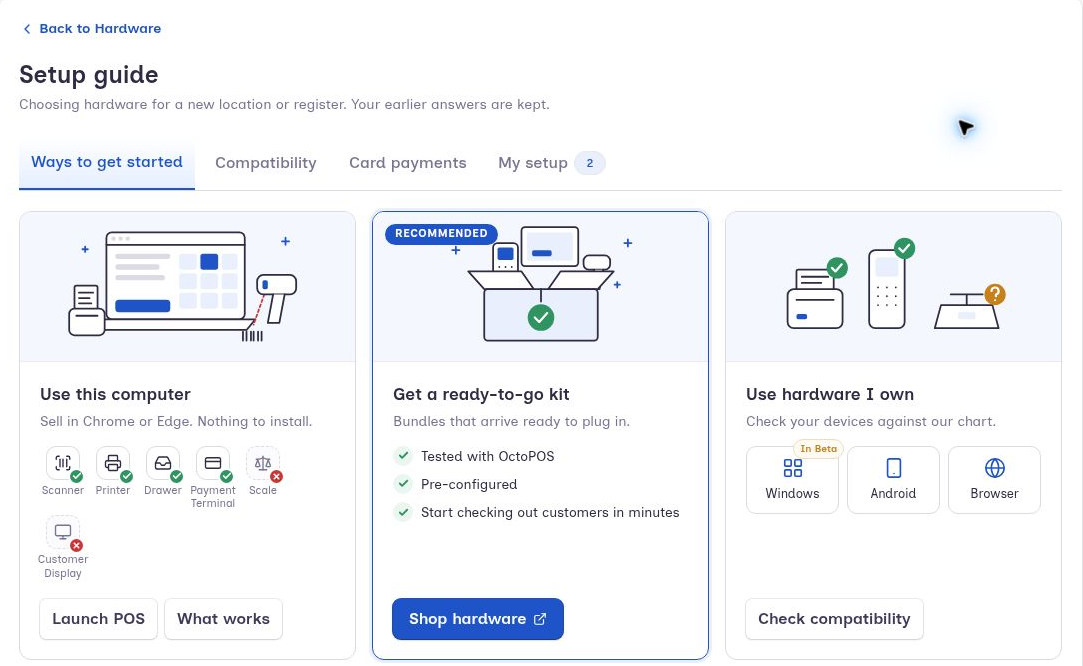Click the Launch POS button

tap(99, 619)
